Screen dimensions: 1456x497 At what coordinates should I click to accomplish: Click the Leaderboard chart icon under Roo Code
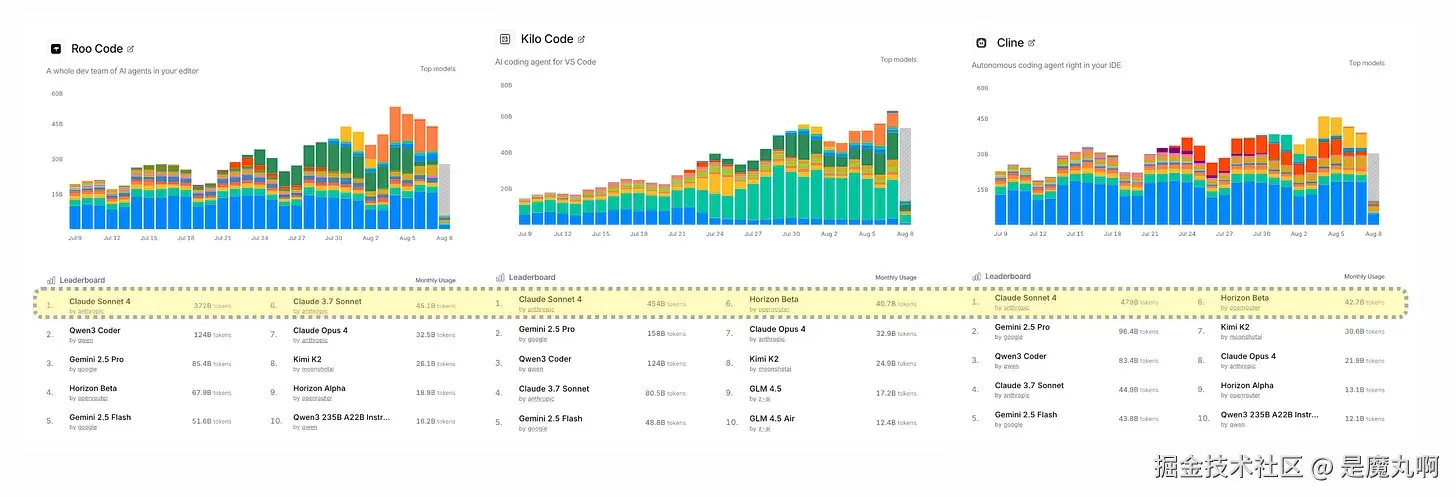tap(50, 280)
